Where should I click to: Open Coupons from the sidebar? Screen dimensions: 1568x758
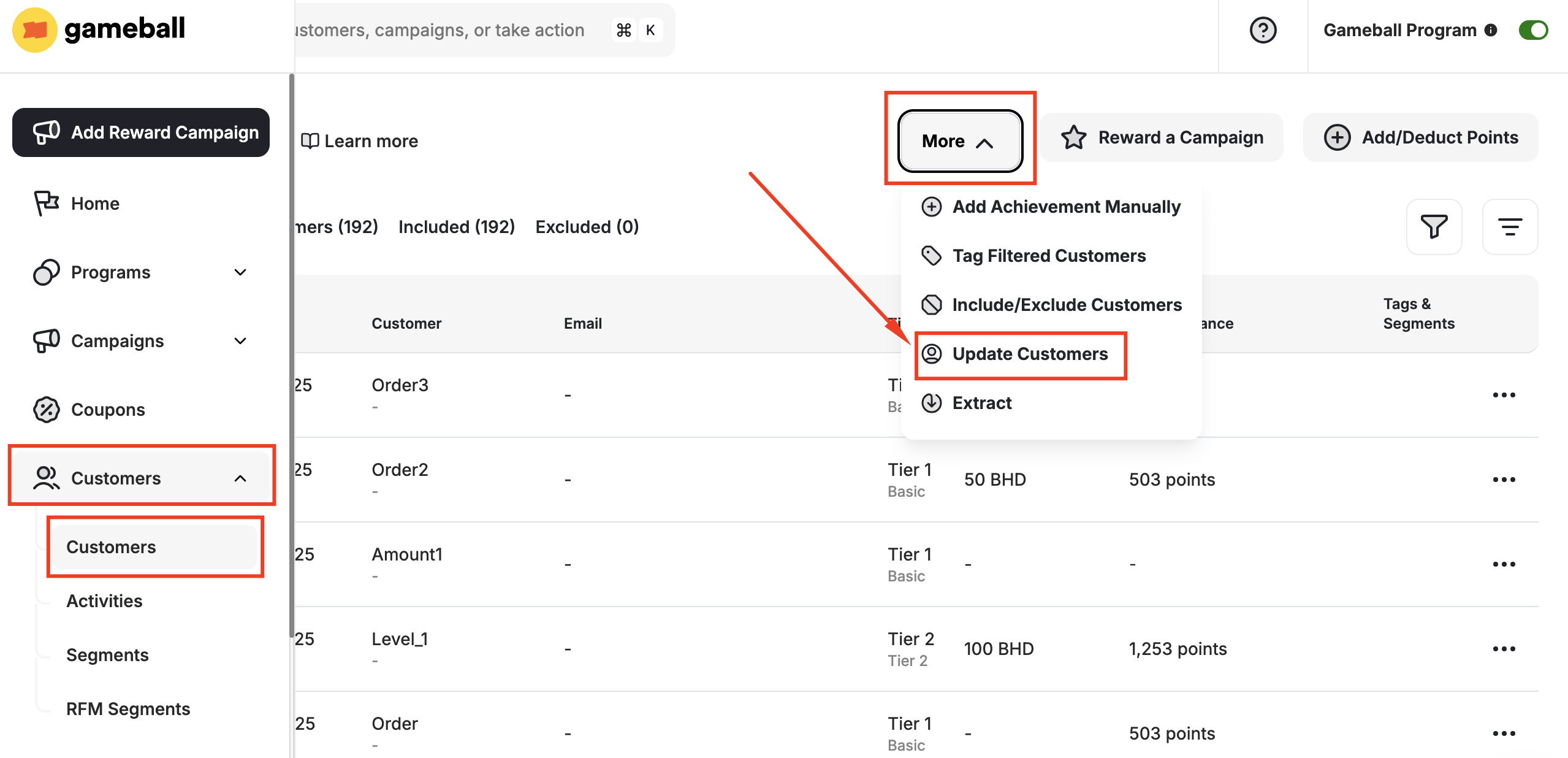(x=108, y=410)
